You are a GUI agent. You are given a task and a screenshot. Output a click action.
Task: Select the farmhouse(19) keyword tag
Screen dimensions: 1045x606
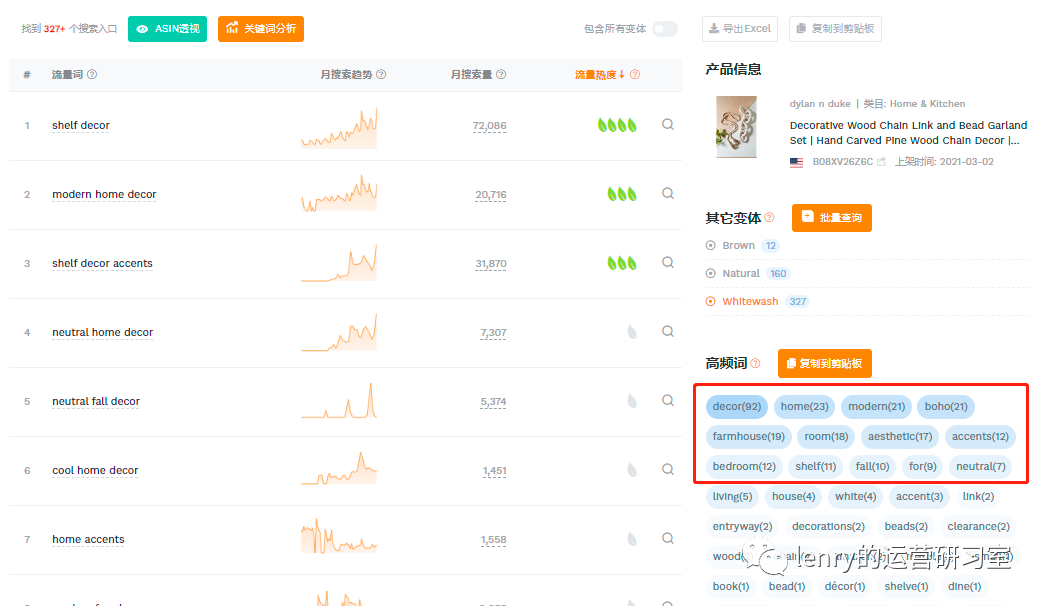tap(748, 437)
